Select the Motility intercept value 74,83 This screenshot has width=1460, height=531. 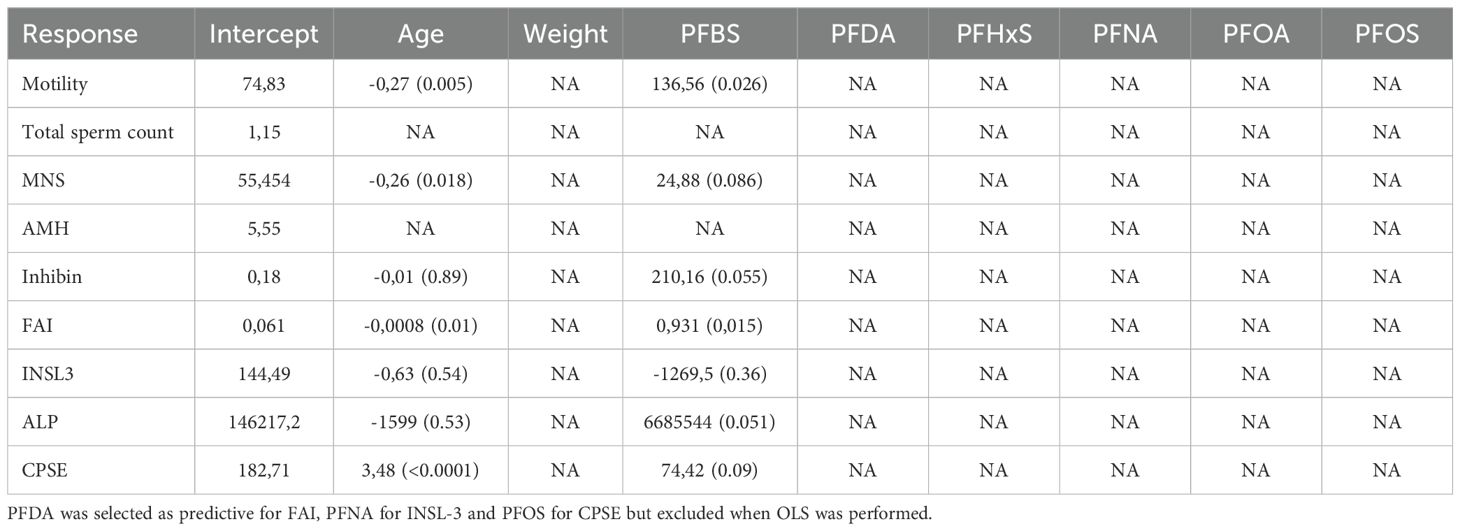click(263, 86)
